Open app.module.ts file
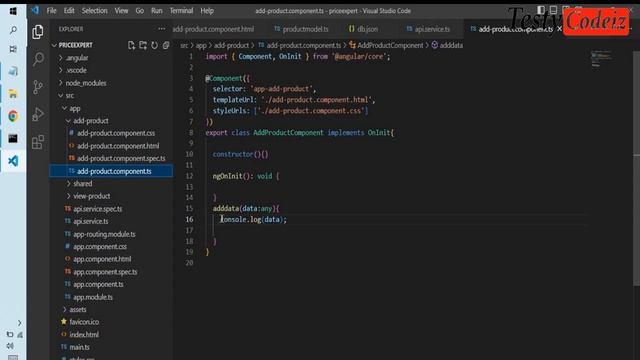640x360 pixels. coord(93,297)
